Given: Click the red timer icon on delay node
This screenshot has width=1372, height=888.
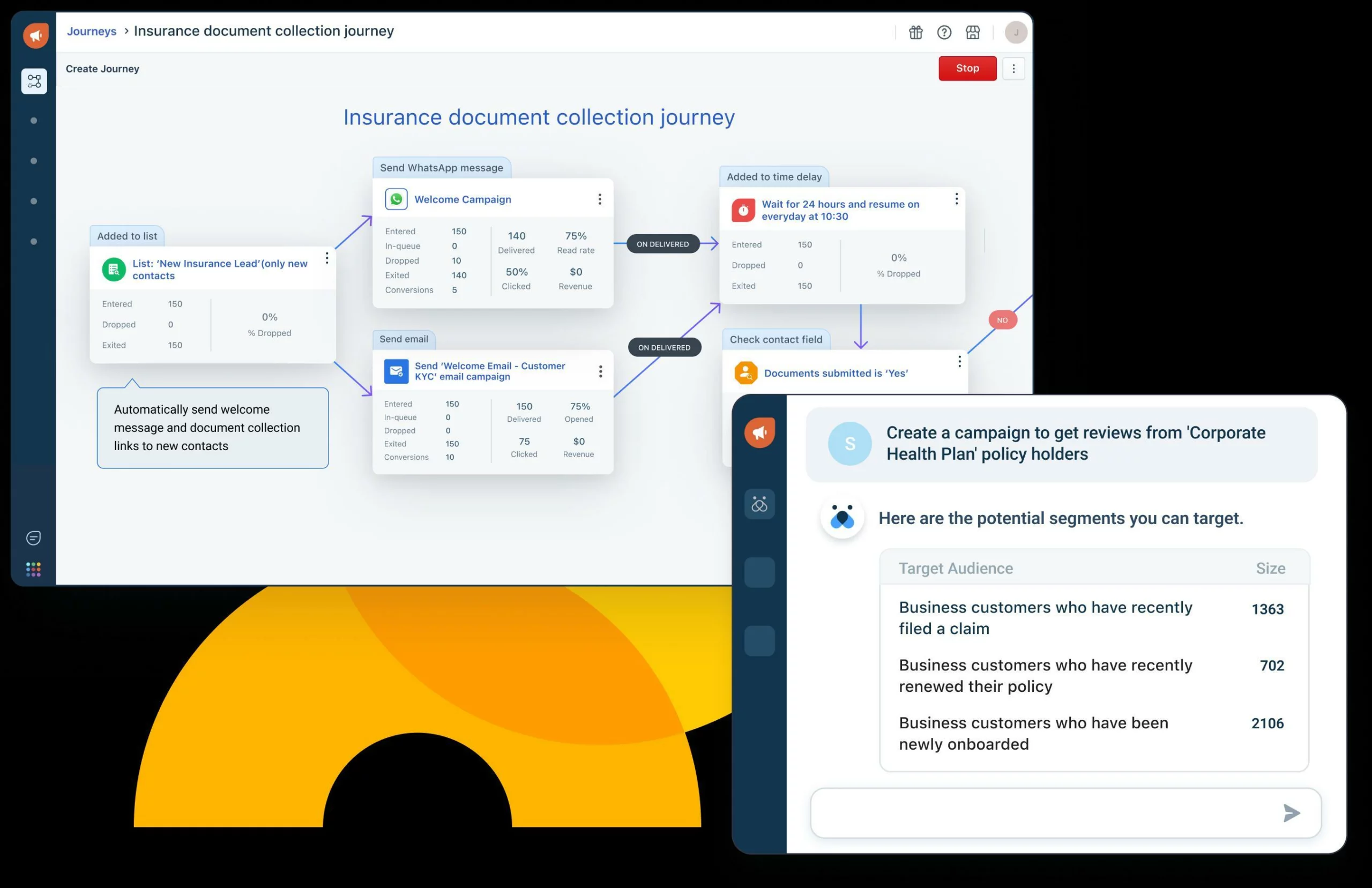Looking at the screenshot, I should pos(743,211).
